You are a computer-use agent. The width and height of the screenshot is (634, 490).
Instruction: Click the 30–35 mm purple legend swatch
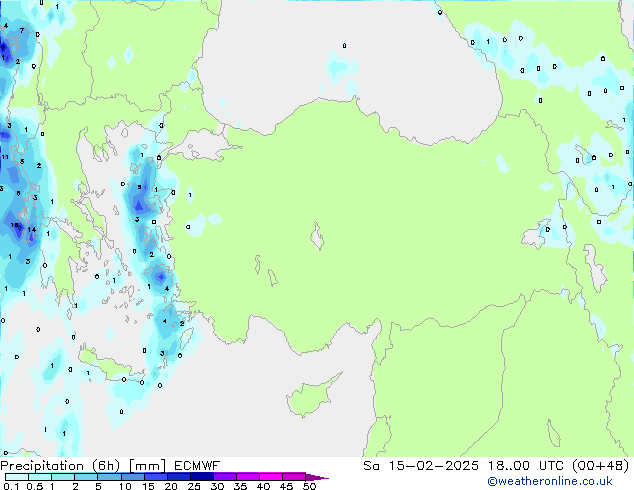point(225,477)
